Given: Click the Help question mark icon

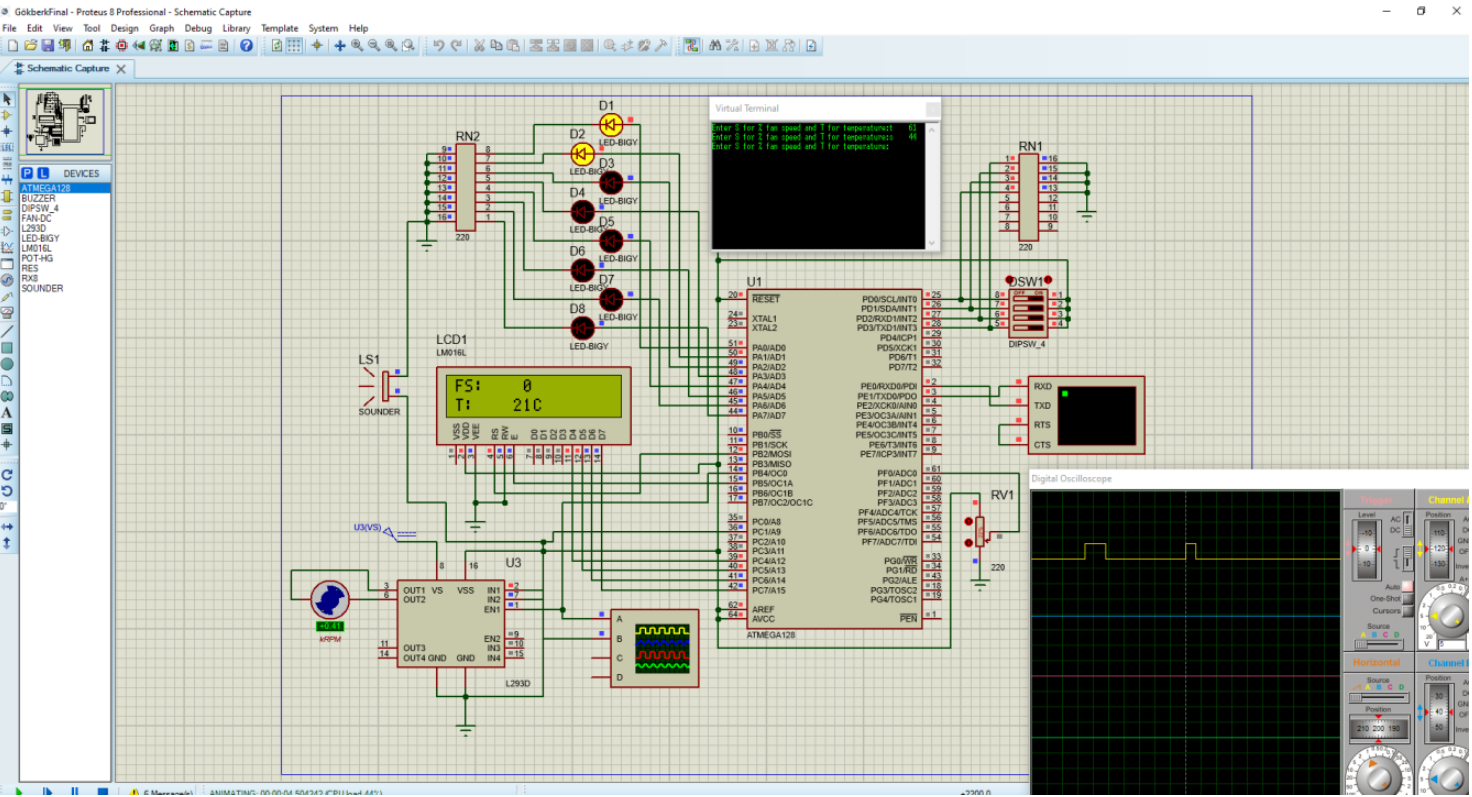Looking at the screenshot, I should pyautogui.click(x=246, y=46).
